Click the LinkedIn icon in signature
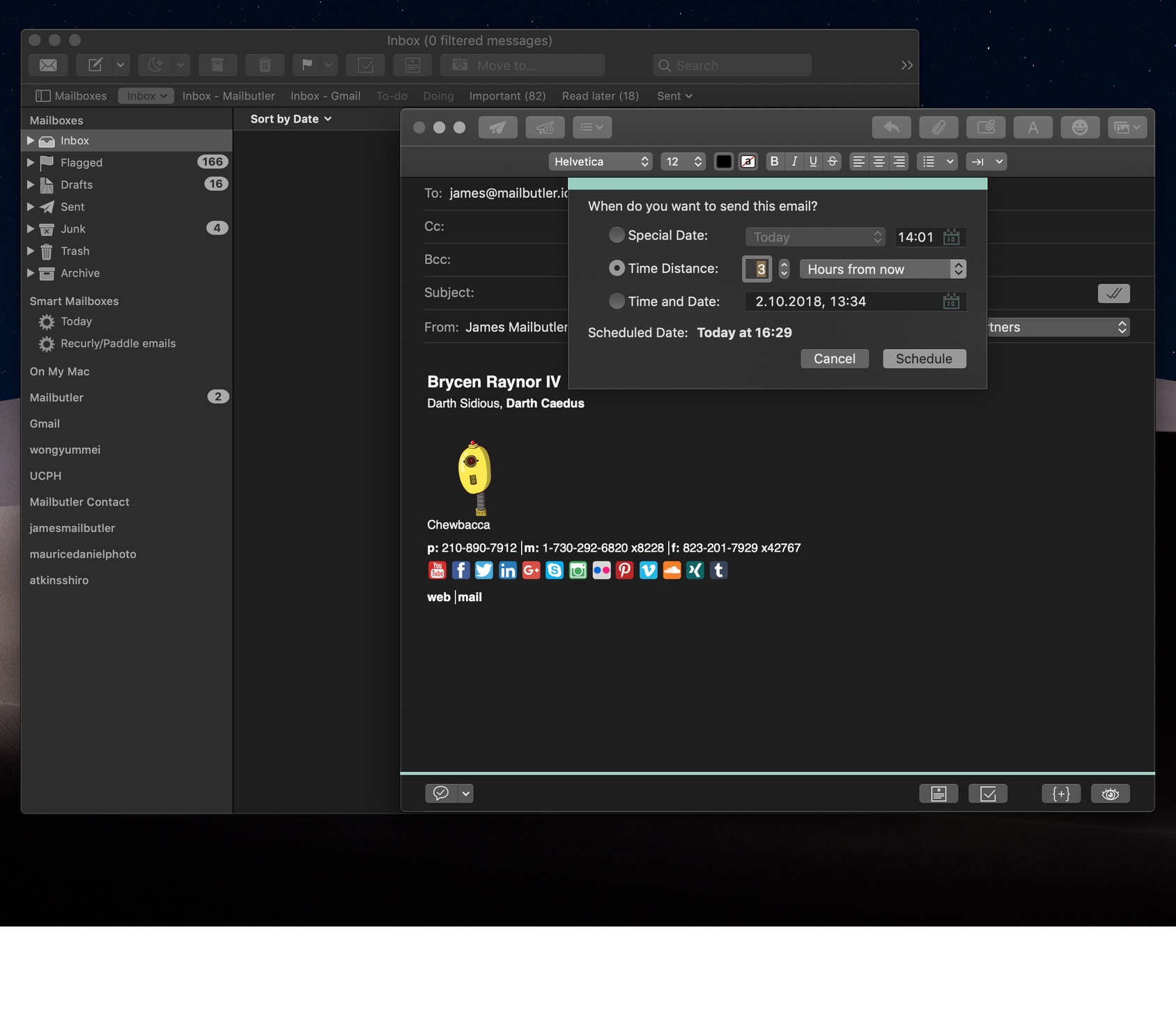The image size is (1176, 1031). pyautogui.click(x=508, y=571)
